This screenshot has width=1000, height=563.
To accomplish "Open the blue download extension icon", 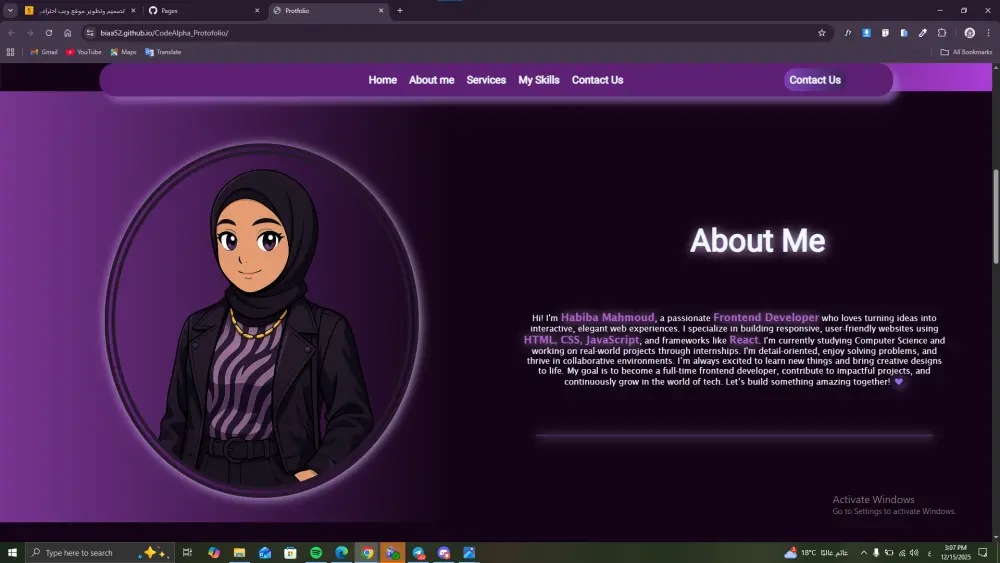I will [x=866, y=33].
